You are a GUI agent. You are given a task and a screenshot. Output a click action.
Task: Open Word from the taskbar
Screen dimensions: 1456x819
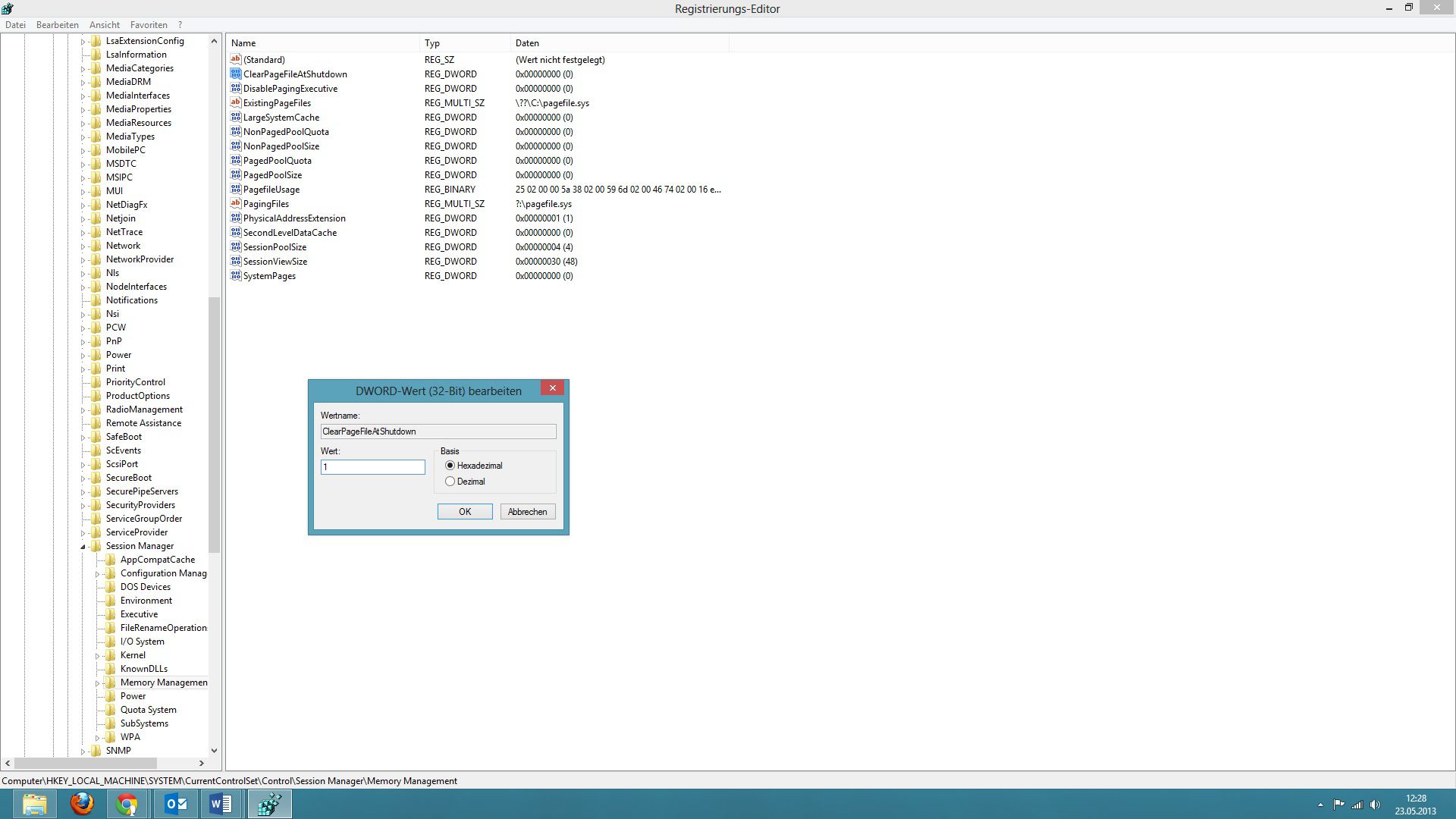point(221,804)
